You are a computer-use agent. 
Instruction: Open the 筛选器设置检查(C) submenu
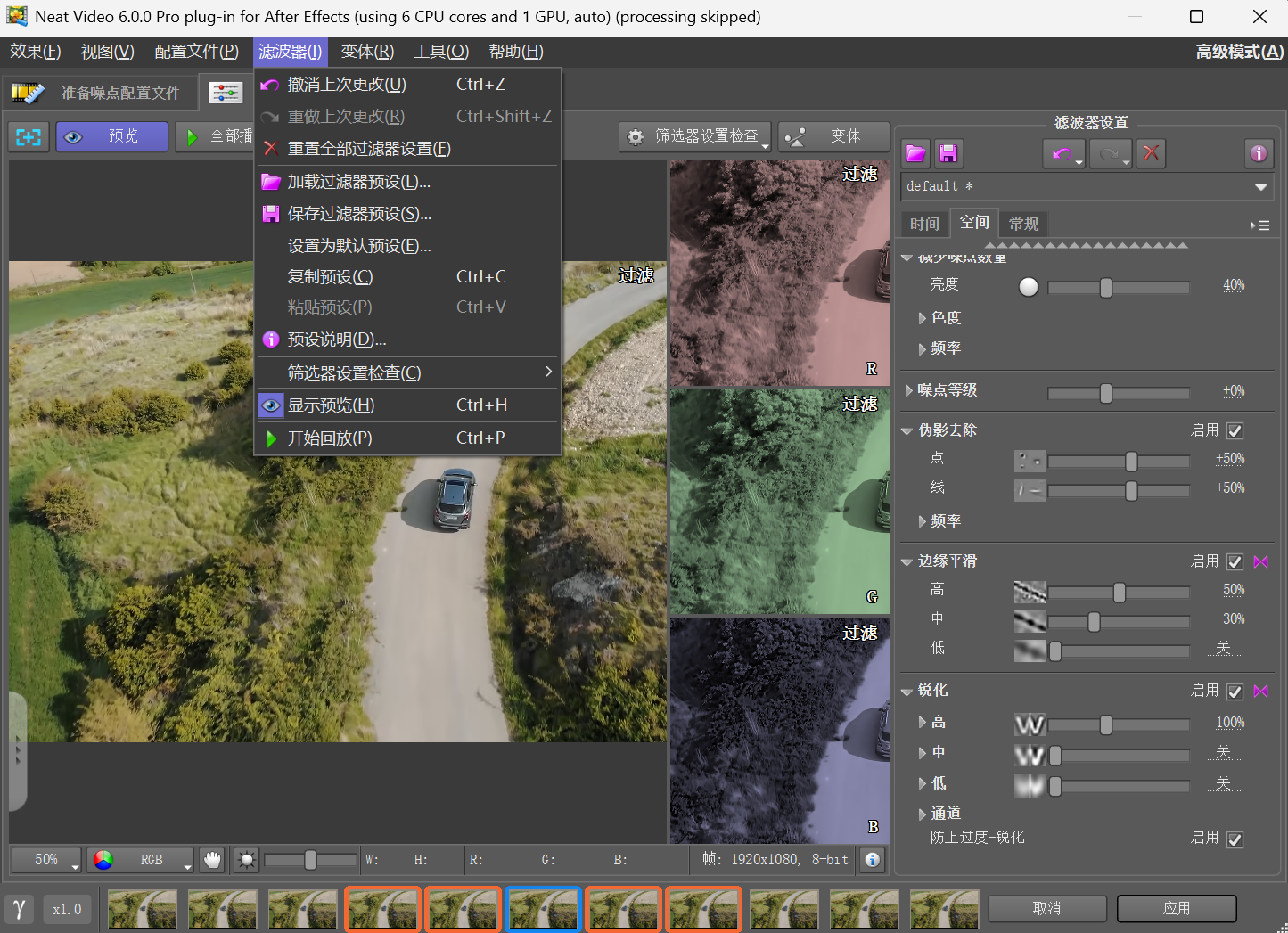[x=407, y=372]
